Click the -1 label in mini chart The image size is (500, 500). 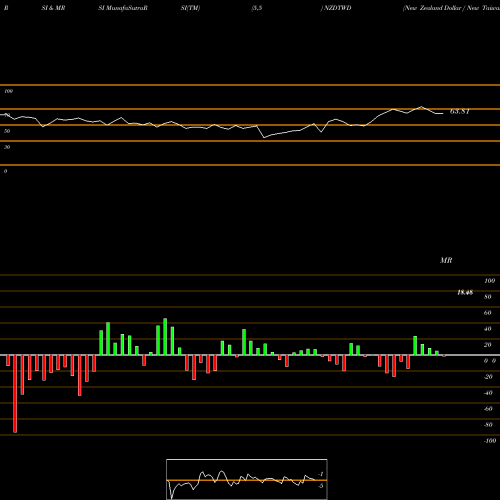click(320, 474)
